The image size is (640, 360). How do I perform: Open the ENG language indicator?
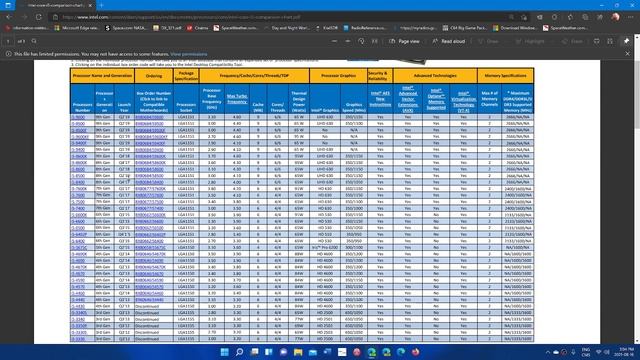tap(586, 352)
